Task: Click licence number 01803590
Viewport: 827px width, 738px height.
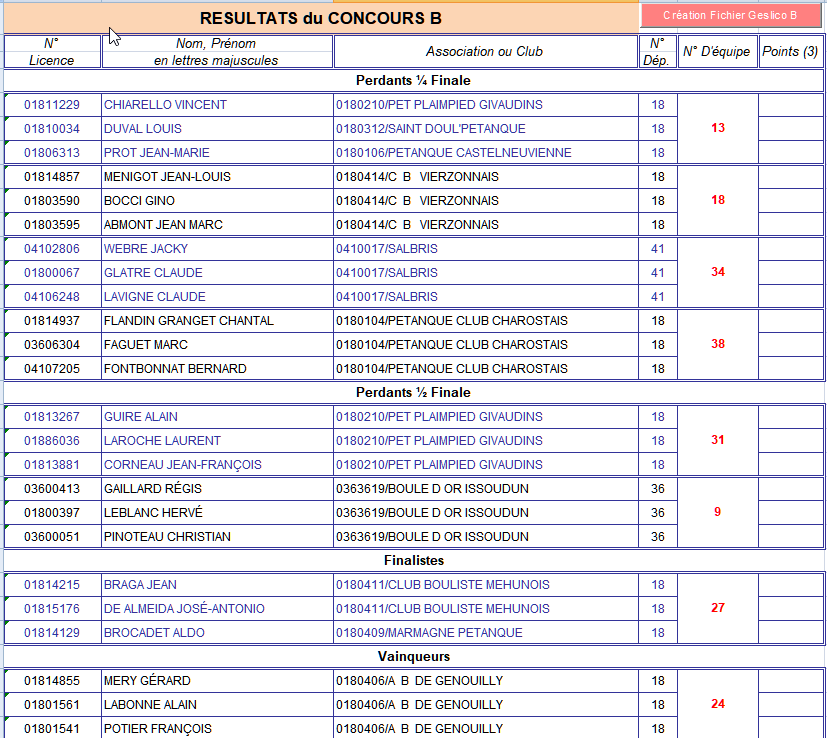Action: pyautogui.click(x=51, y=201)
